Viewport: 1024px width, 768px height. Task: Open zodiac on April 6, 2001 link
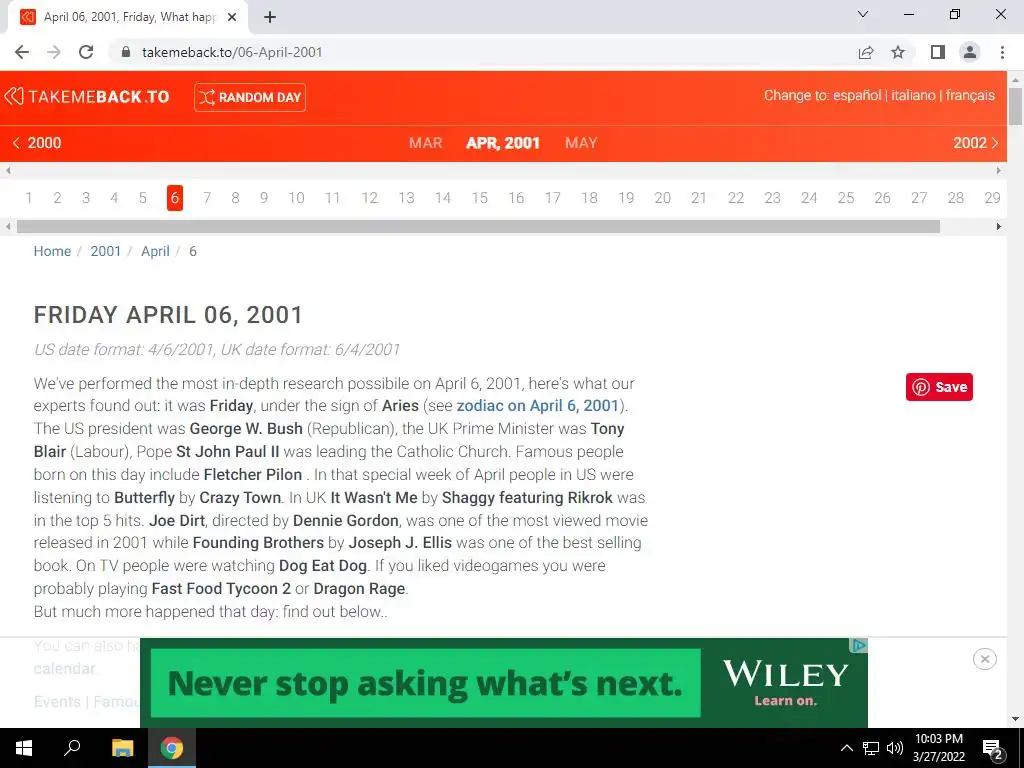(537, 406)
